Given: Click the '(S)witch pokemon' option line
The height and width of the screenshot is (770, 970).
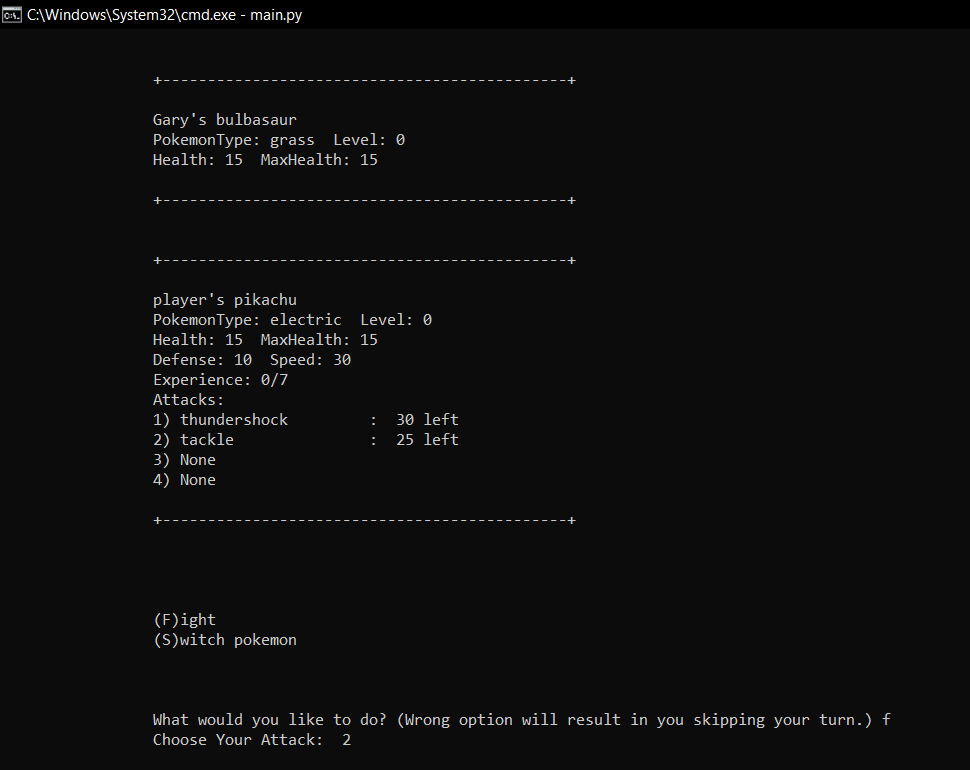Looking at the screenshot, I should 225,640.
